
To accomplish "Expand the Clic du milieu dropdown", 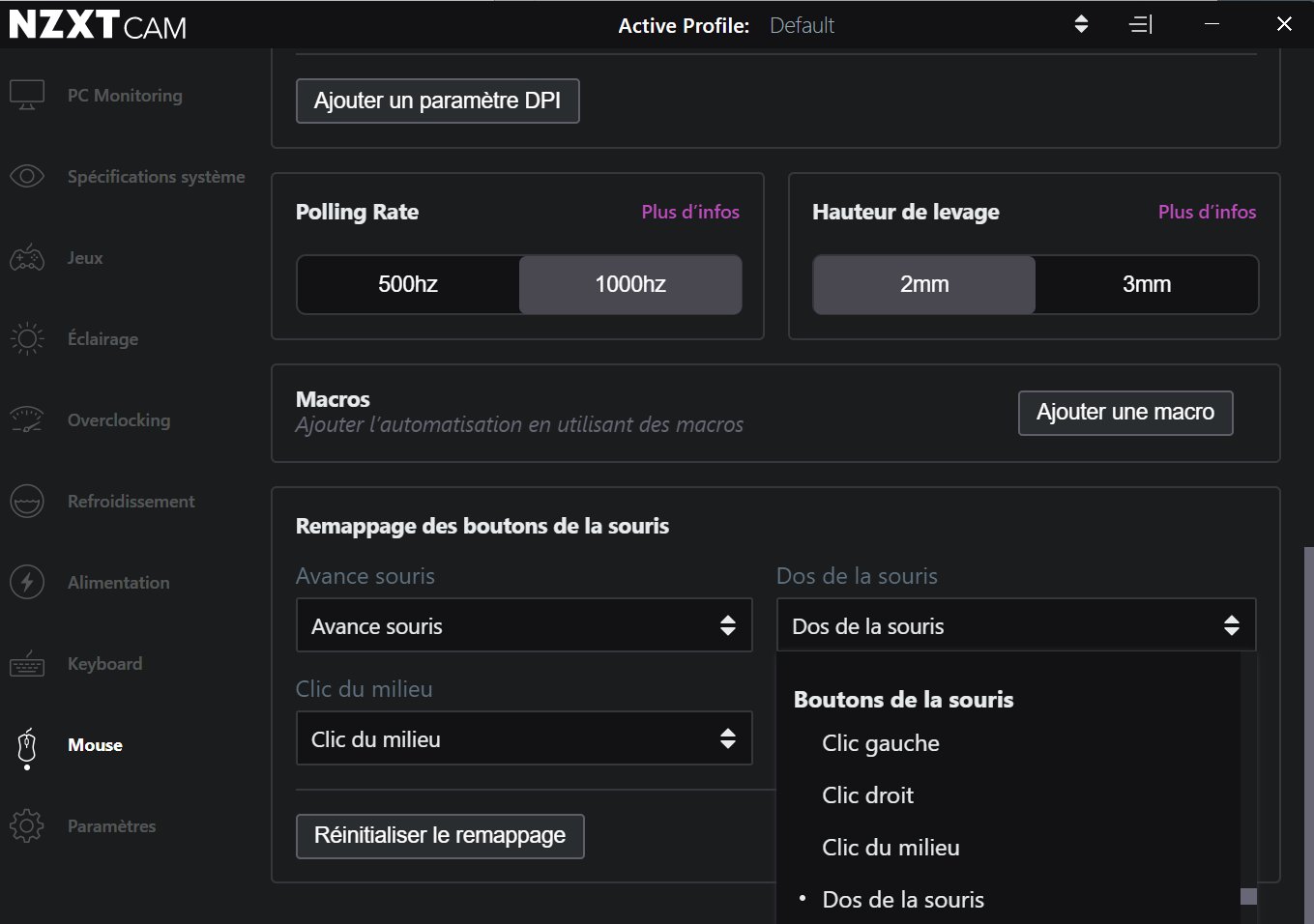I will click(524, 737).
